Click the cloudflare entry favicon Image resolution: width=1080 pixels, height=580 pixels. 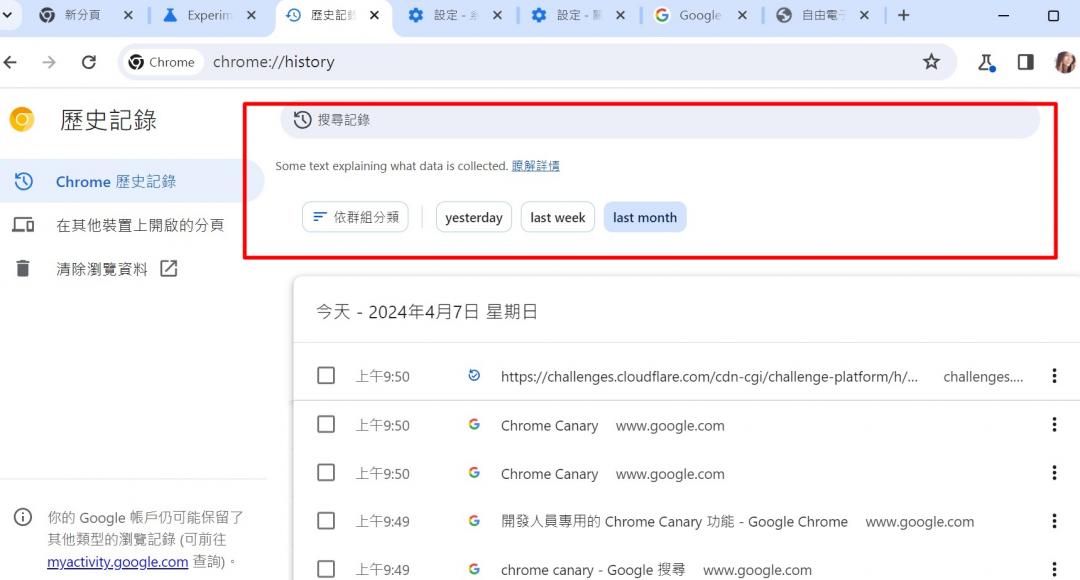point(474,375)
